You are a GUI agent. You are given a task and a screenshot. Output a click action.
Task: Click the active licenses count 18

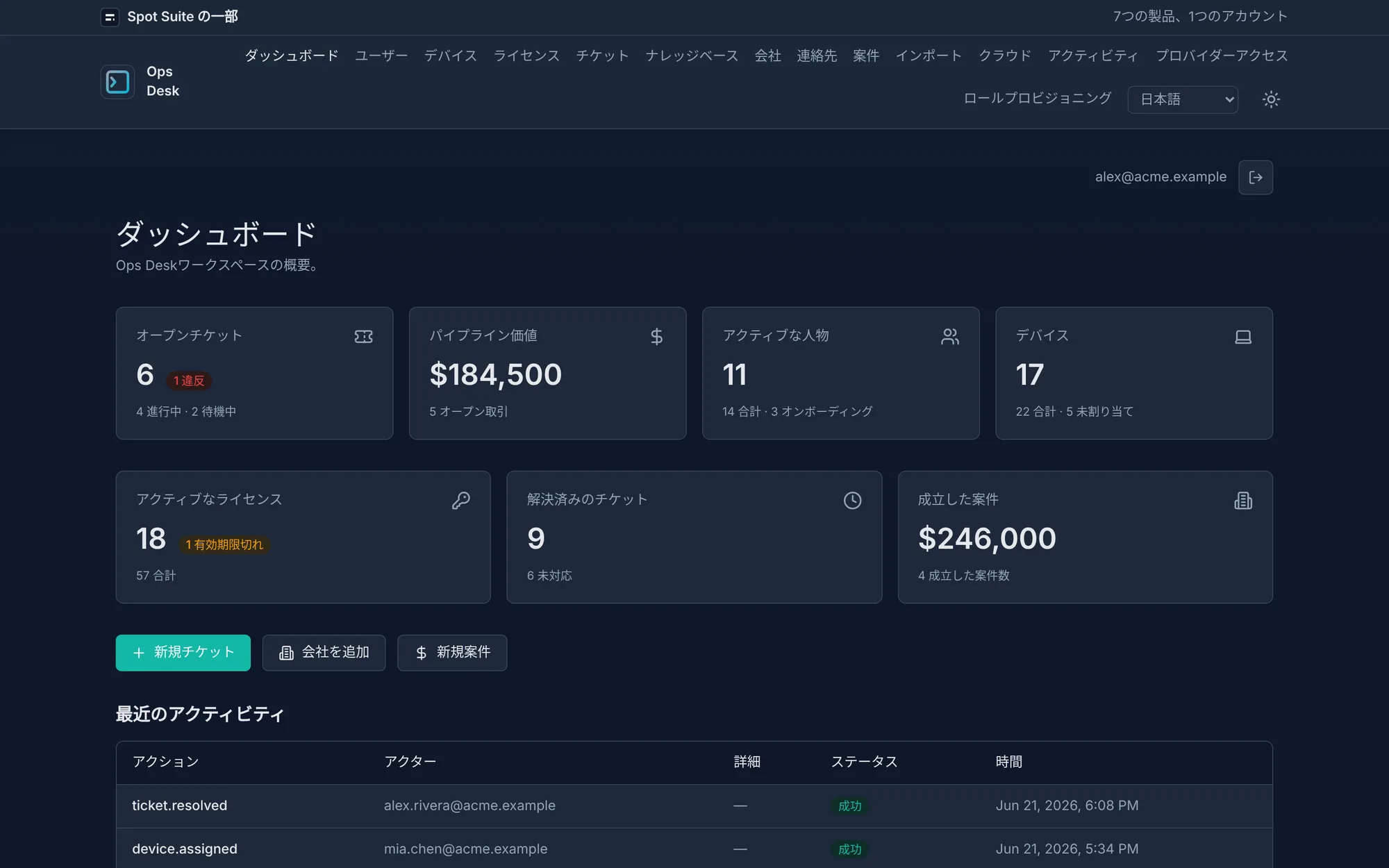coord(151,539)
